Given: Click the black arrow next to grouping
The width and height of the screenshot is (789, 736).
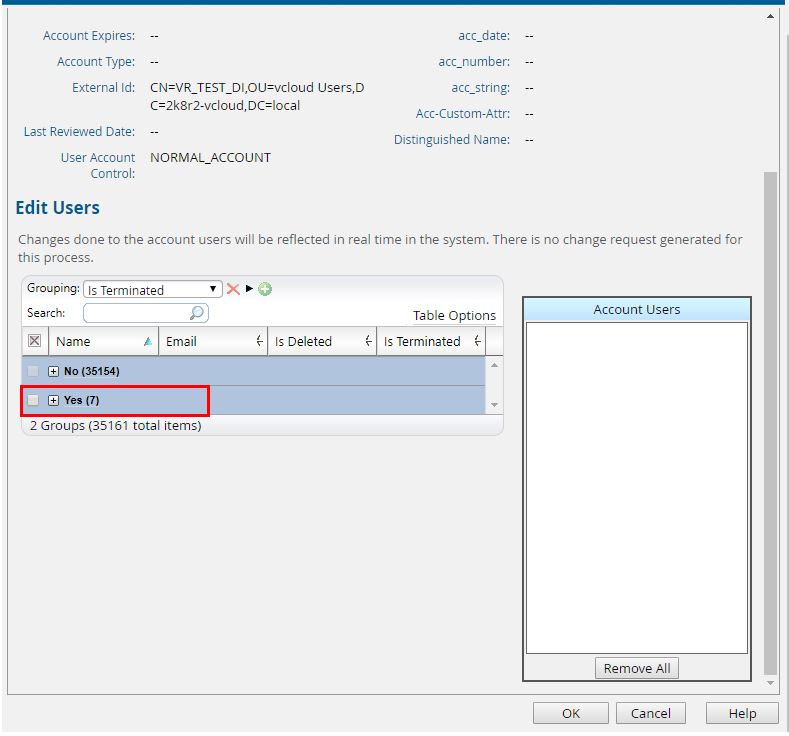Looking at the screenshot, I should 250,289.
